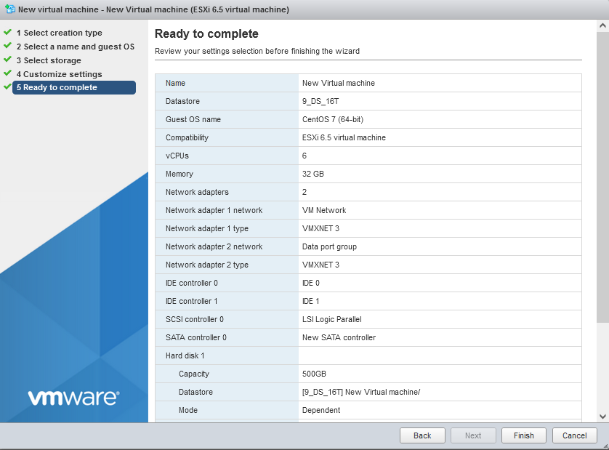This screenshot has height=450, width=609.
Task: Click the checkmark next to Customize settings
Action: pos(8,74)
